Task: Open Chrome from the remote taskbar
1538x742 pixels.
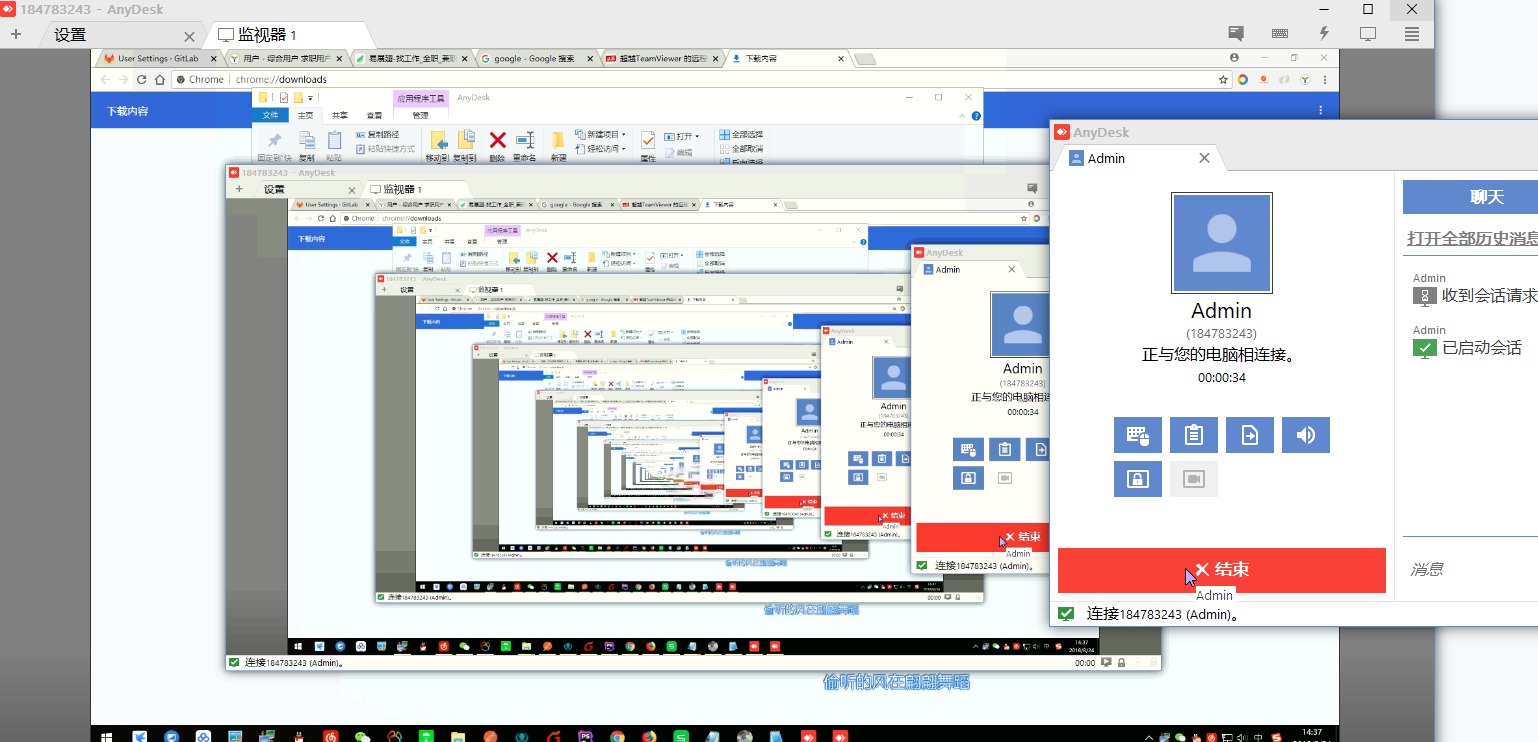Action: [617, 737]
